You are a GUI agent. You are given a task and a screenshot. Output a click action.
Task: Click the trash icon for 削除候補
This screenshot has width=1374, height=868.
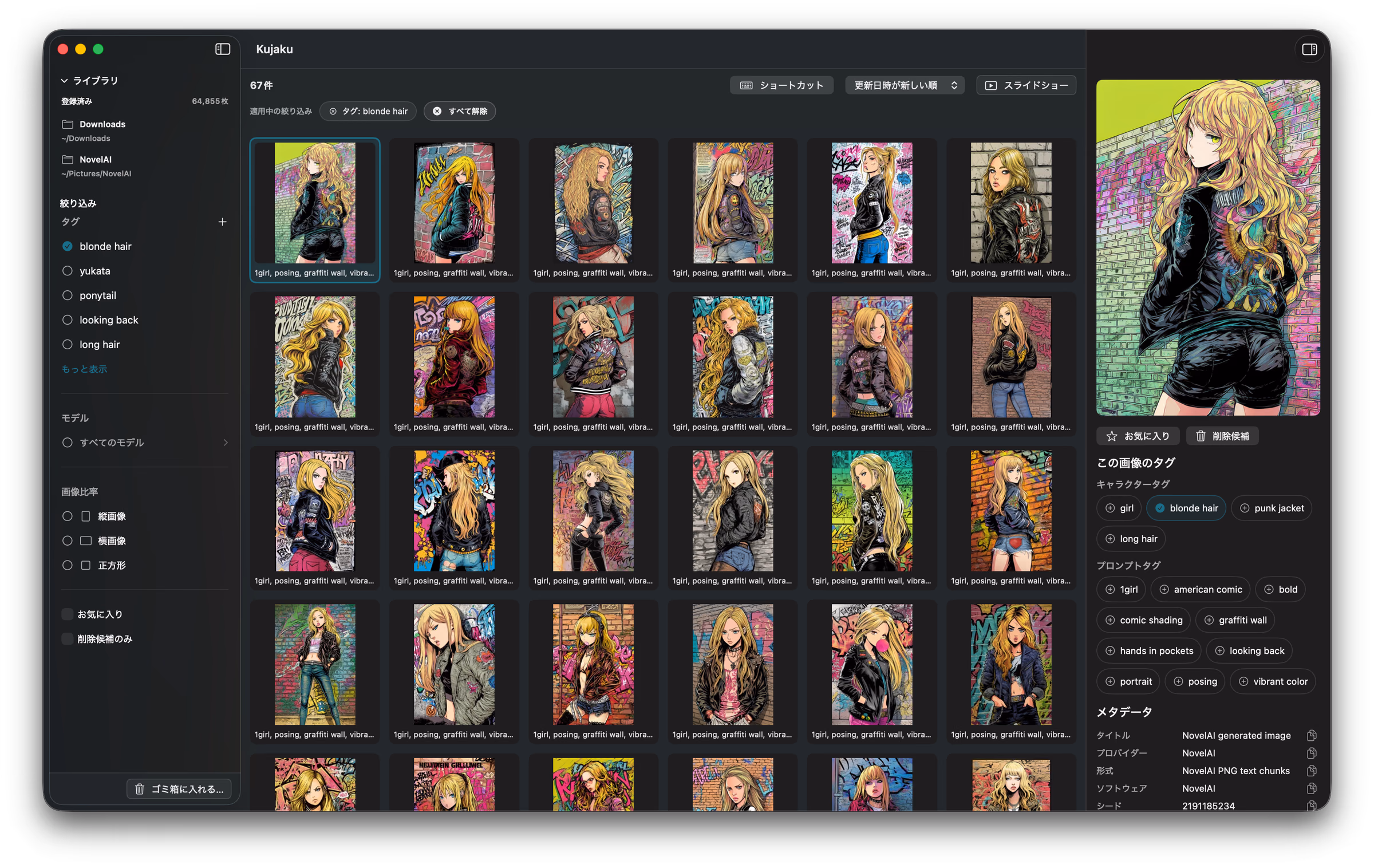[x=1201, y=436]
